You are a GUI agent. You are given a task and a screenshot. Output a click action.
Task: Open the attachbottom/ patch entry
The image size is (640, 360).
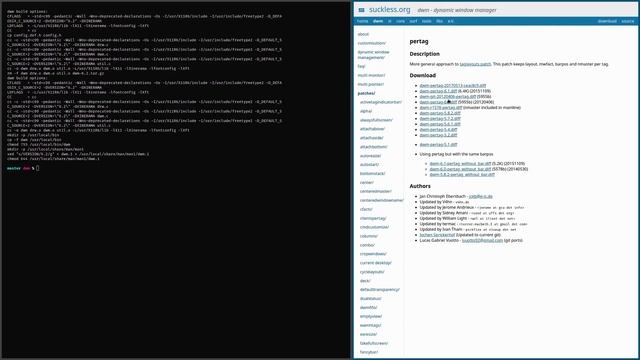pos(374,147)
